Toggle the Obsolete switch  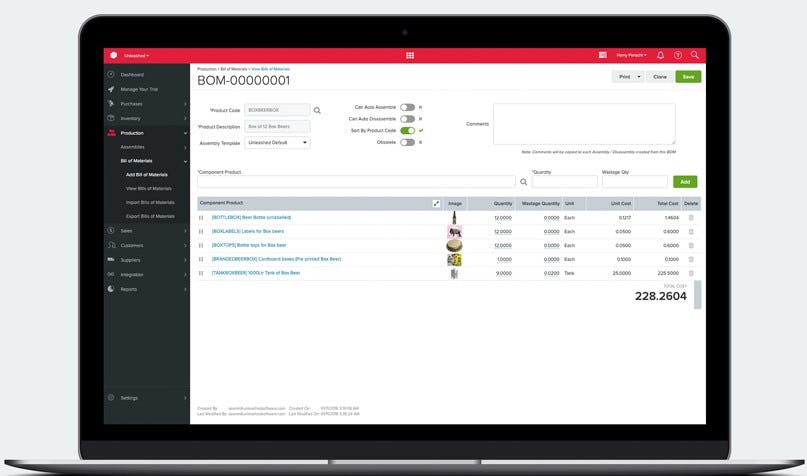[408, 143]
